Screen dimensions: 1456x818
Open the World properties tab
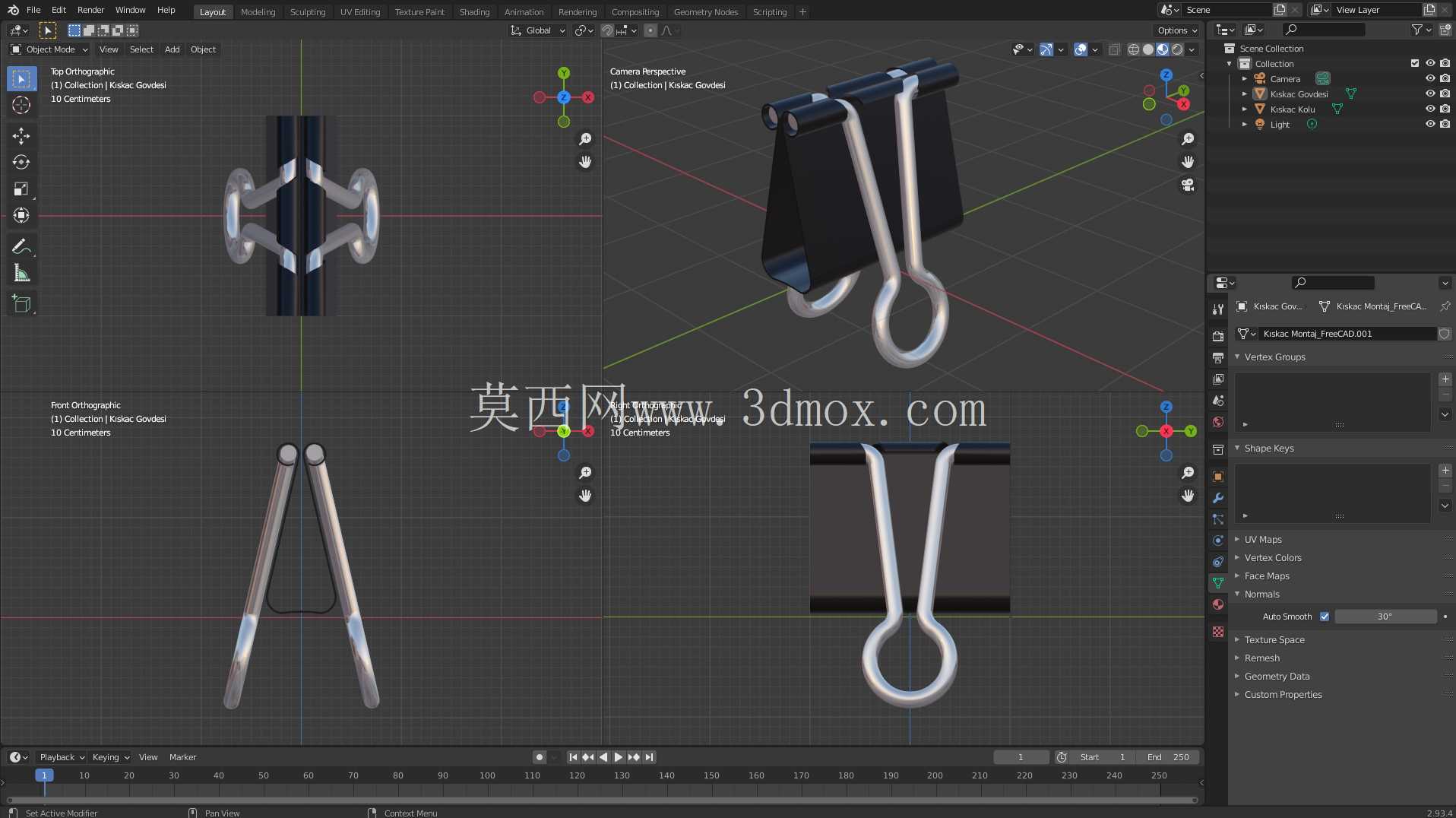pyautogui.click(x=1218, y=421)
